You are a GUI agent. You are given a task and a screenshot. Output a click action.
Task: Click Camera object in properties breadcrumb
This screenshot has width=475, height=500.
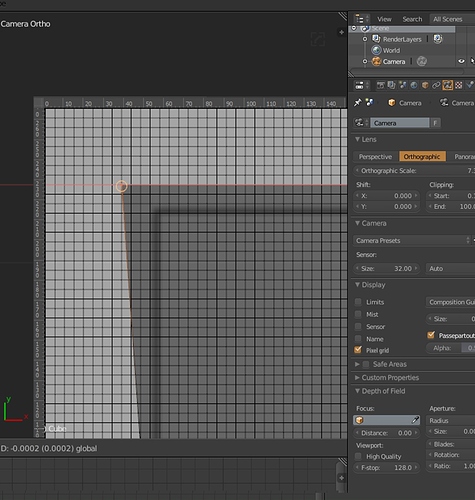point(405,103)
